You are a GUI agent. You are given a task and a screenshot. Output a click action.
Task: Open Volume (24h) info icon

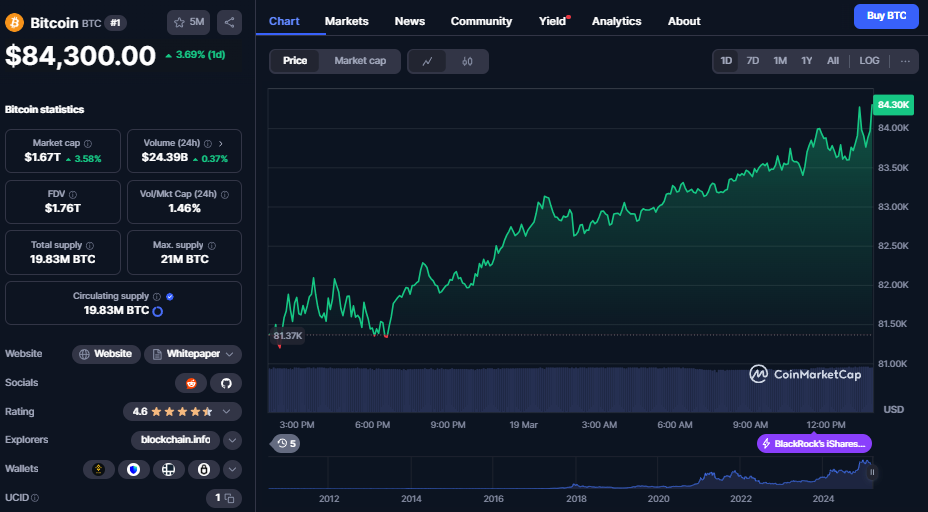coord(208,143)
